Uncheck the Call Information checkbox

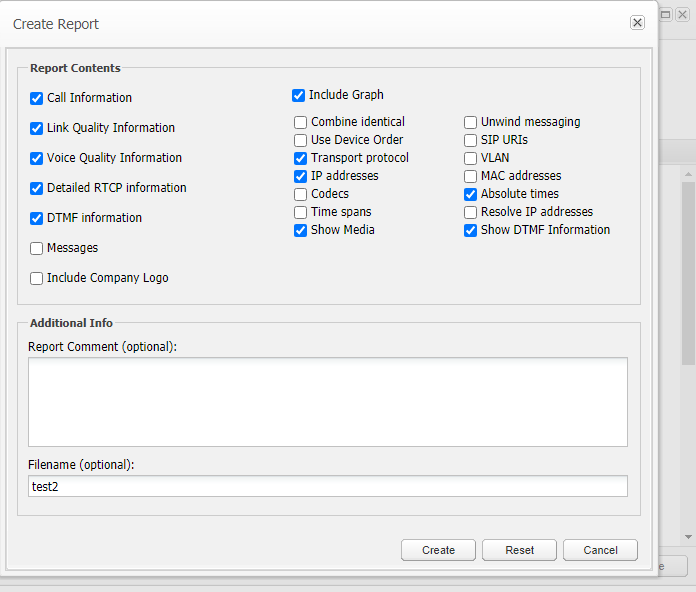(x=37, y=98)
